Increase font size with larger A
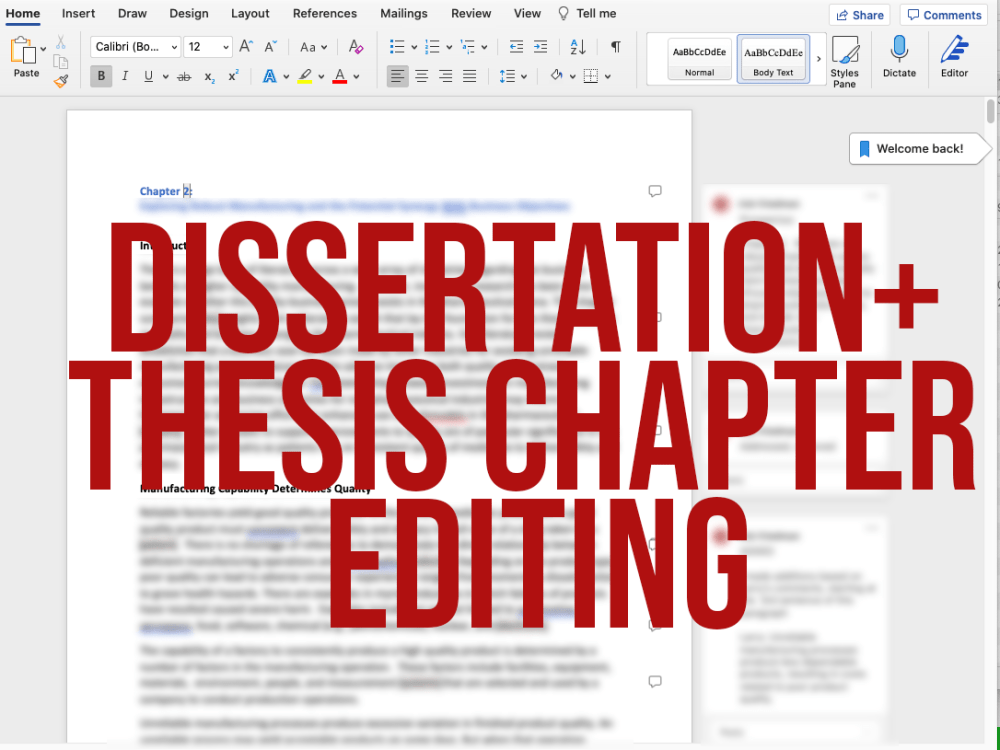 [246, 47]
